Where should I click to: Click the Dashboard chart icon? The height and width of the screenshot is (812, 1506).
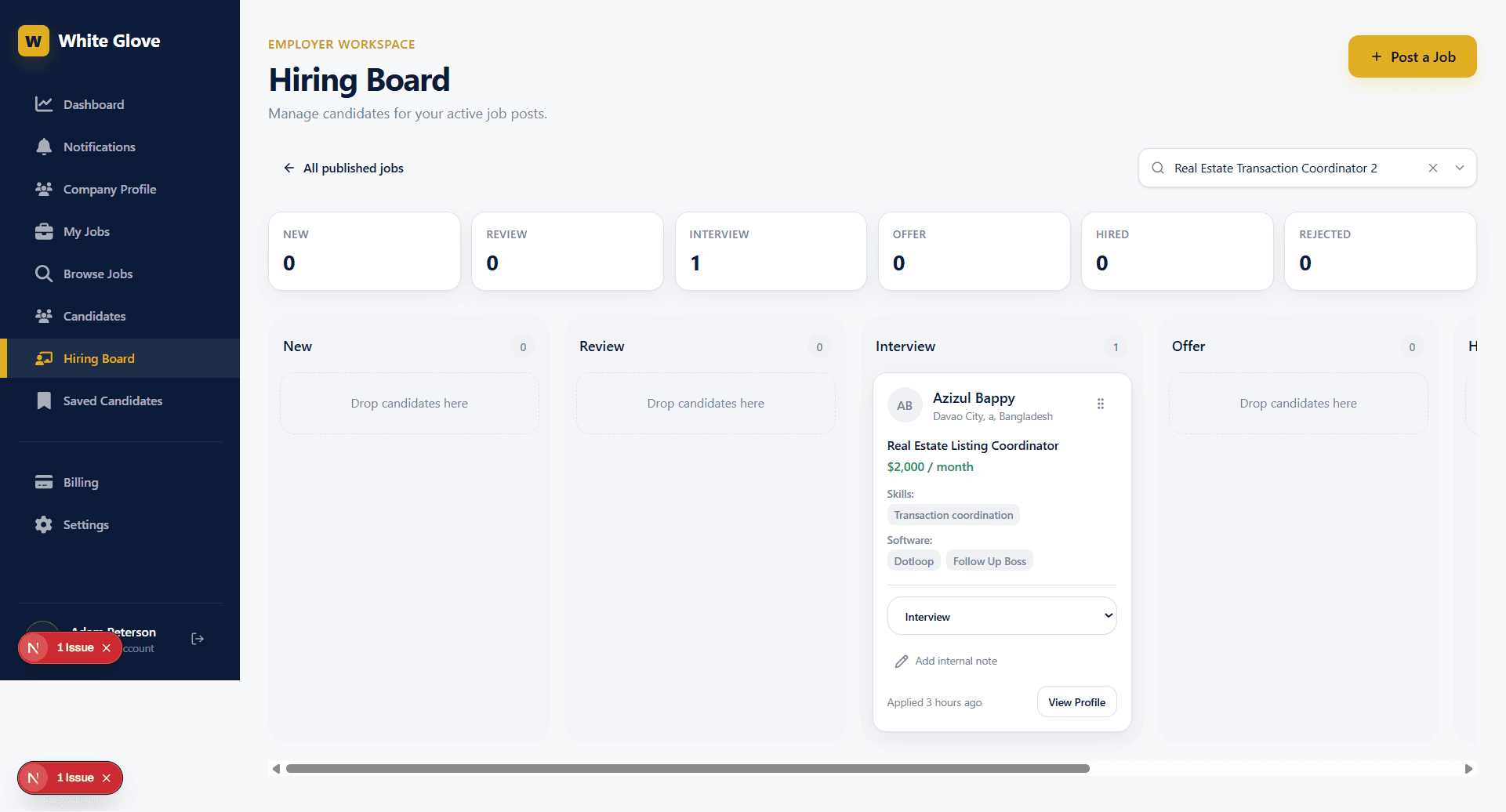coord(44,104)
